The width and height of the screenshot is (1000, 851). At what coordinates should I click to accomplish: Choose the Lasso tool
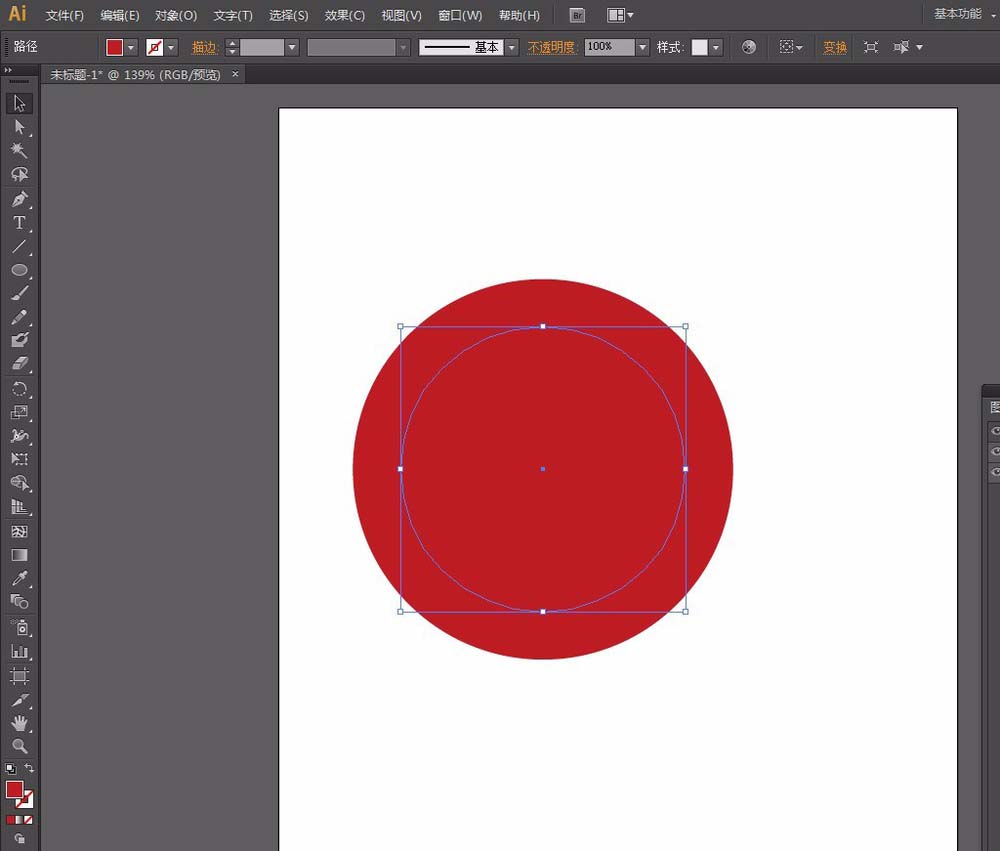19,174
